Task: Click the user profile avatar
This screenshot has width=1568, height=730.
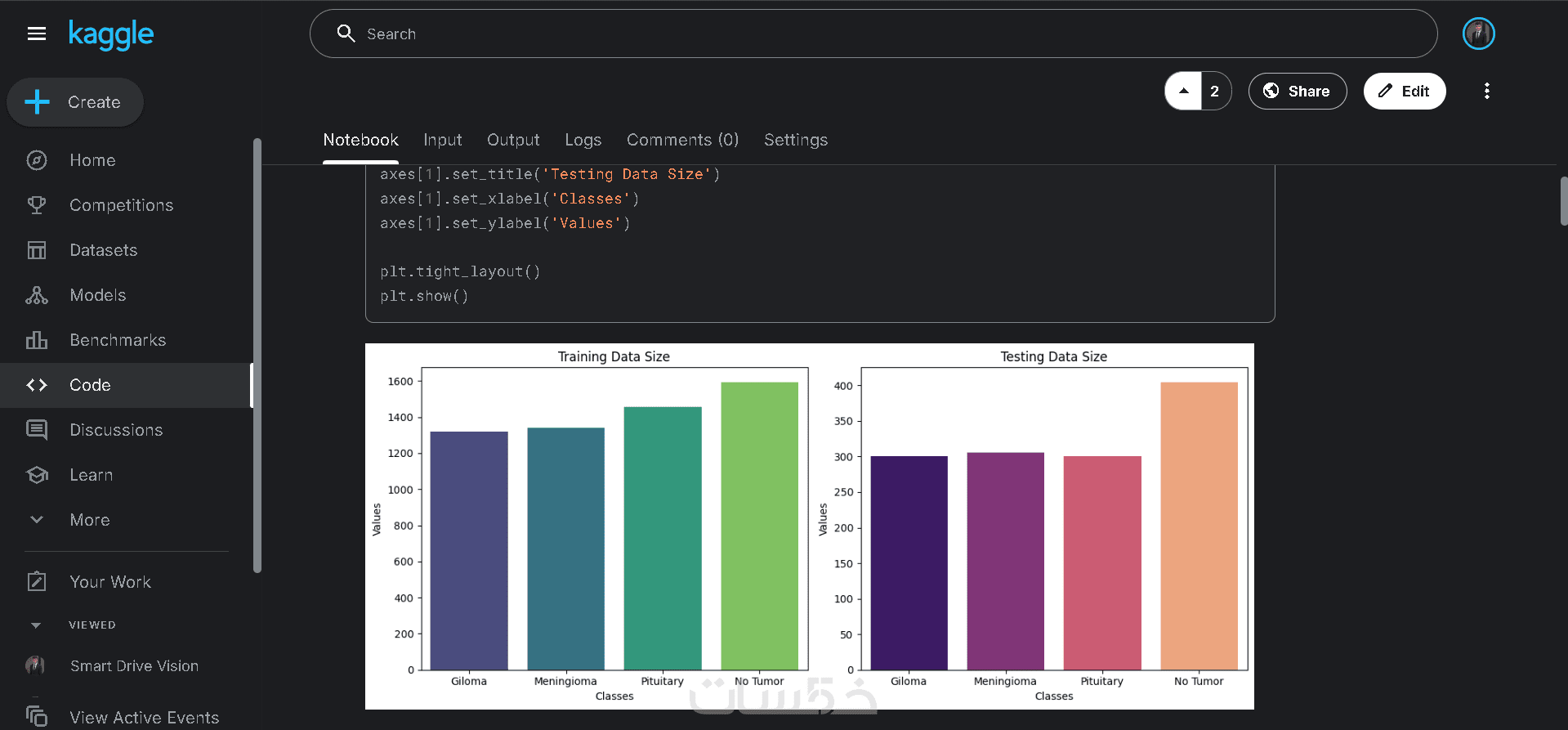Action: click(x=1478, y=34)
